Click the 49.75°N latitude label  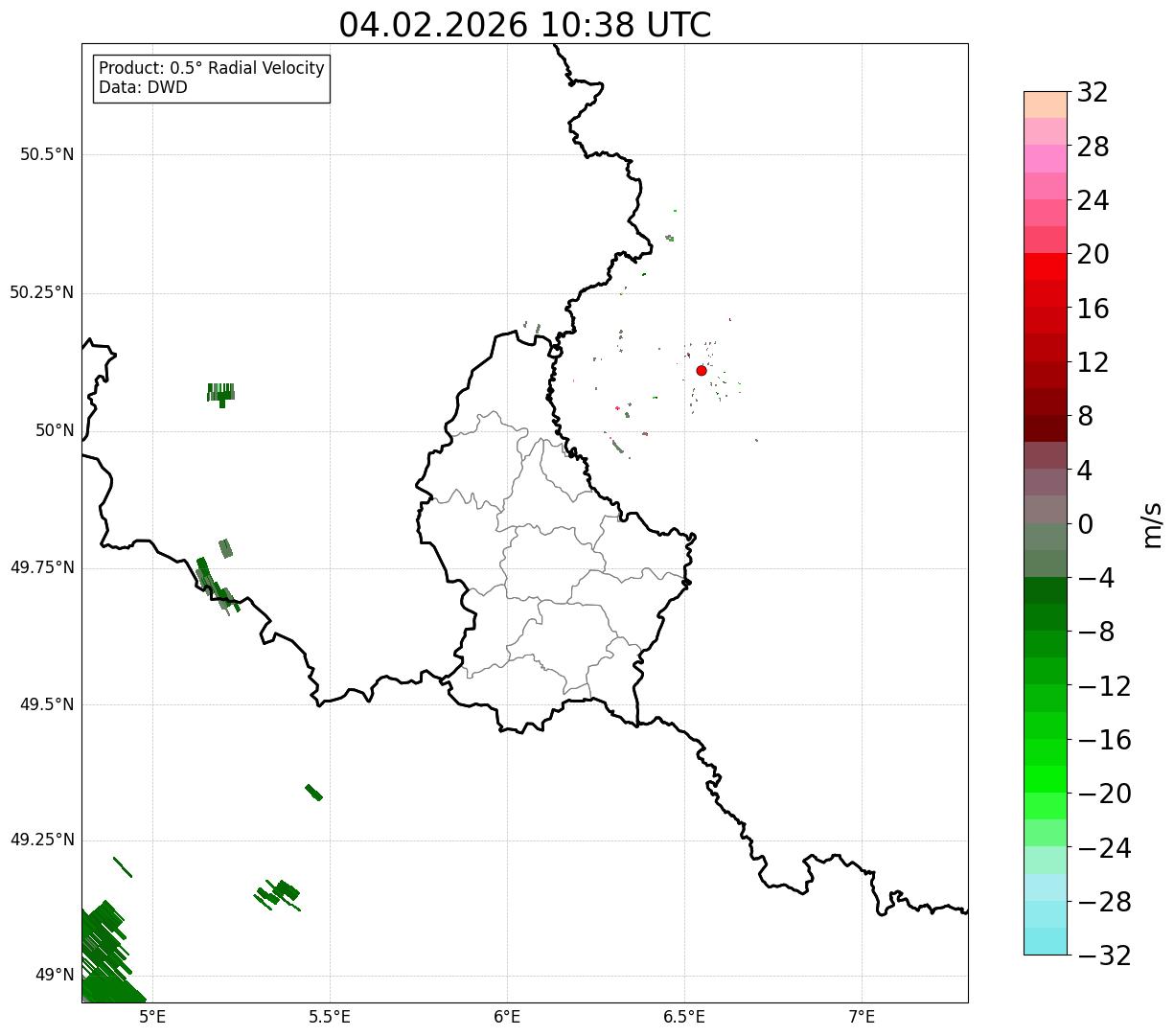[42, 567]
